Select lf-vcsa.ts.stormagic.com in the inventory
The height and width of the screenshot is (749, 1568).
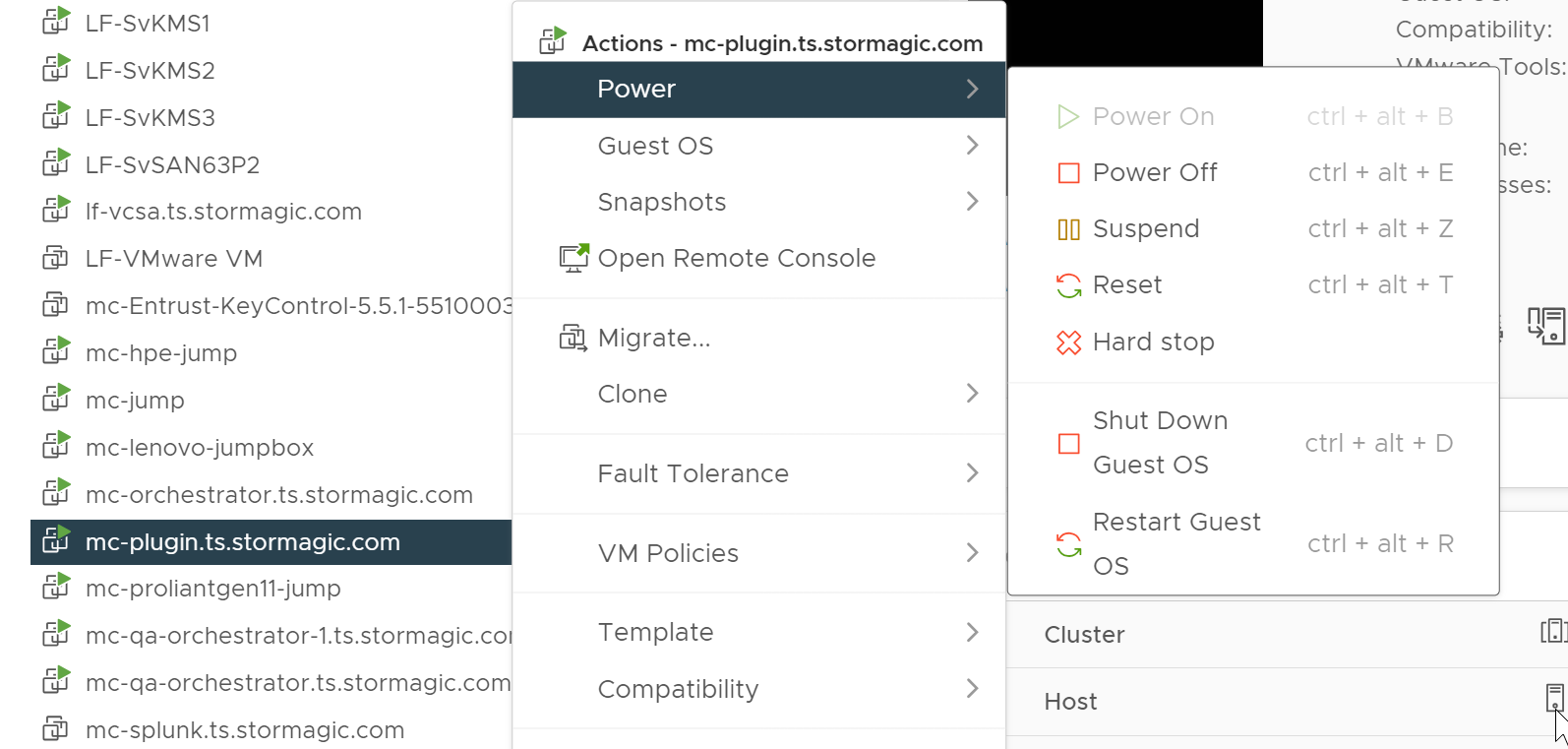(223, 212)
